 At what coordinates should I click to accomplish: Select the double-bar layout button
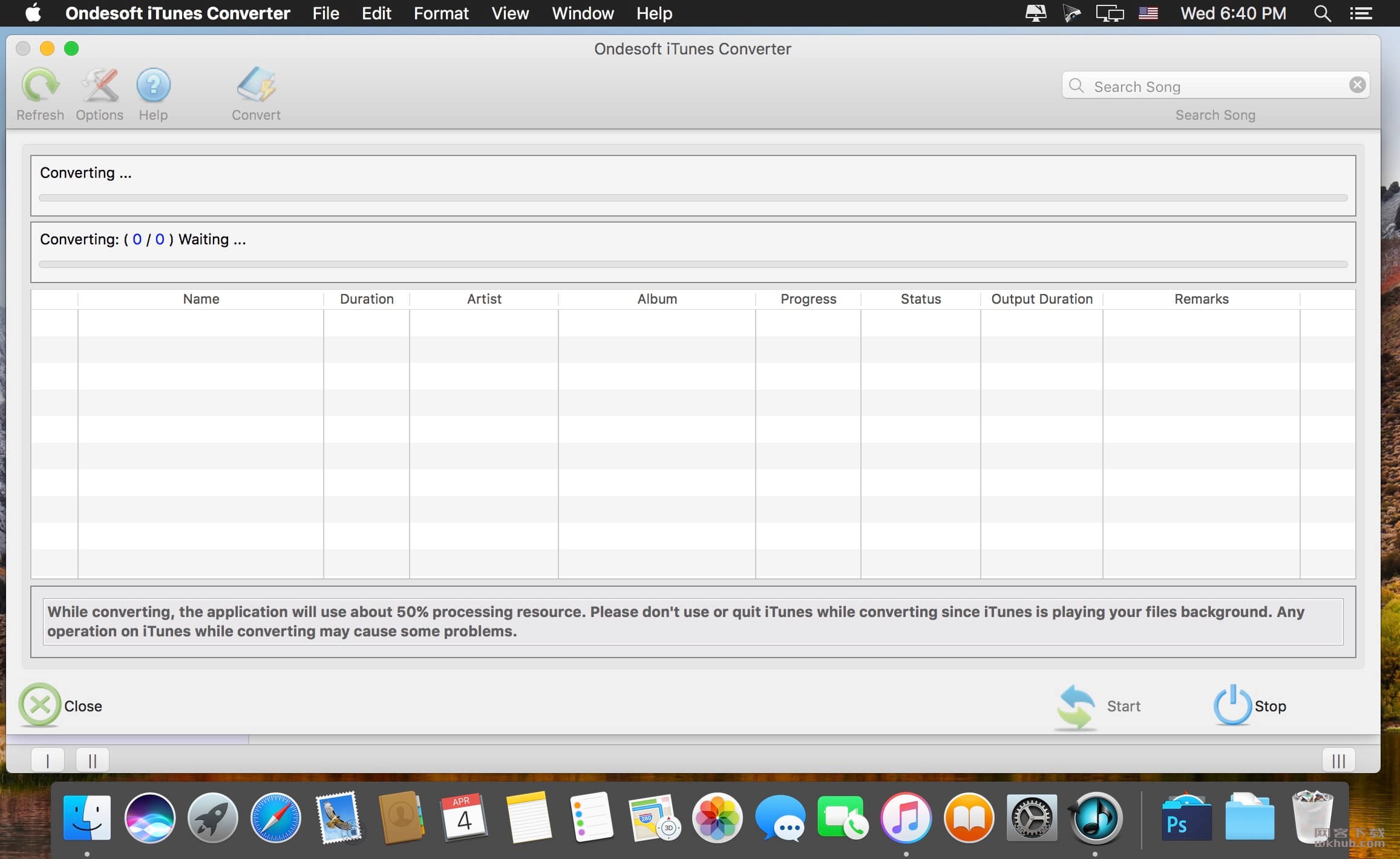93,760
